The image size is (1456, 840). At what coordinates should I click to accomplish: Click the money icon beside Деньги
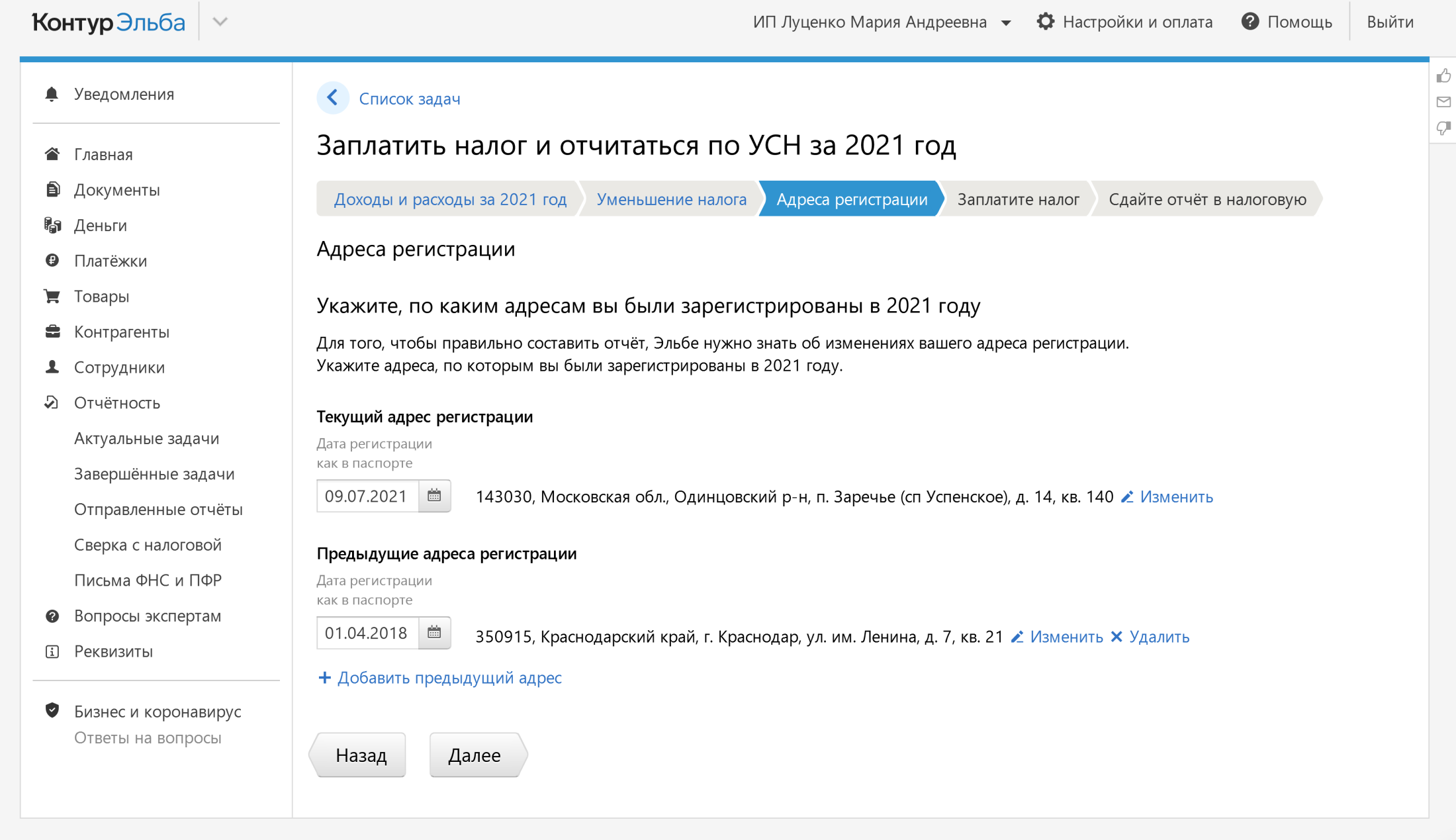pos(52,225)
